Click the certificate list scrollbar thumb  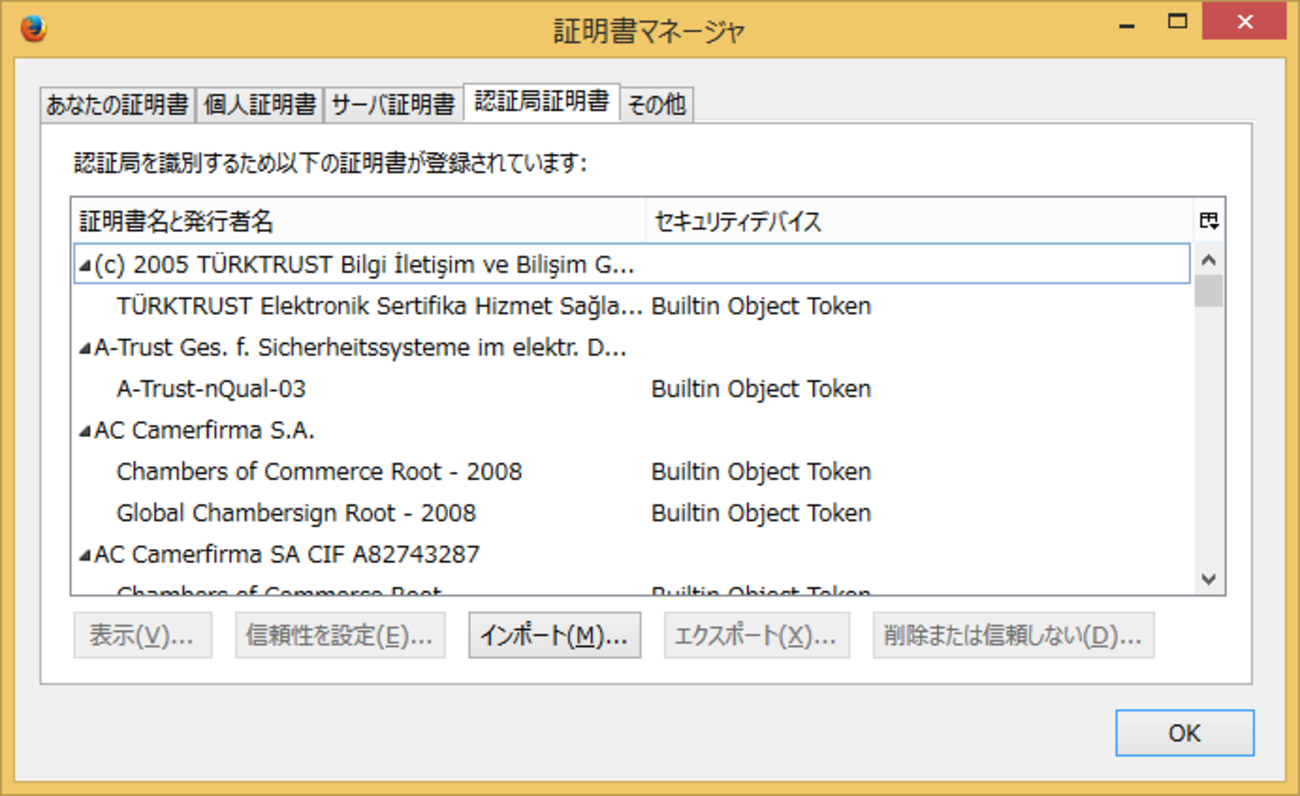pyautogui.click(x=1208, y=291)
